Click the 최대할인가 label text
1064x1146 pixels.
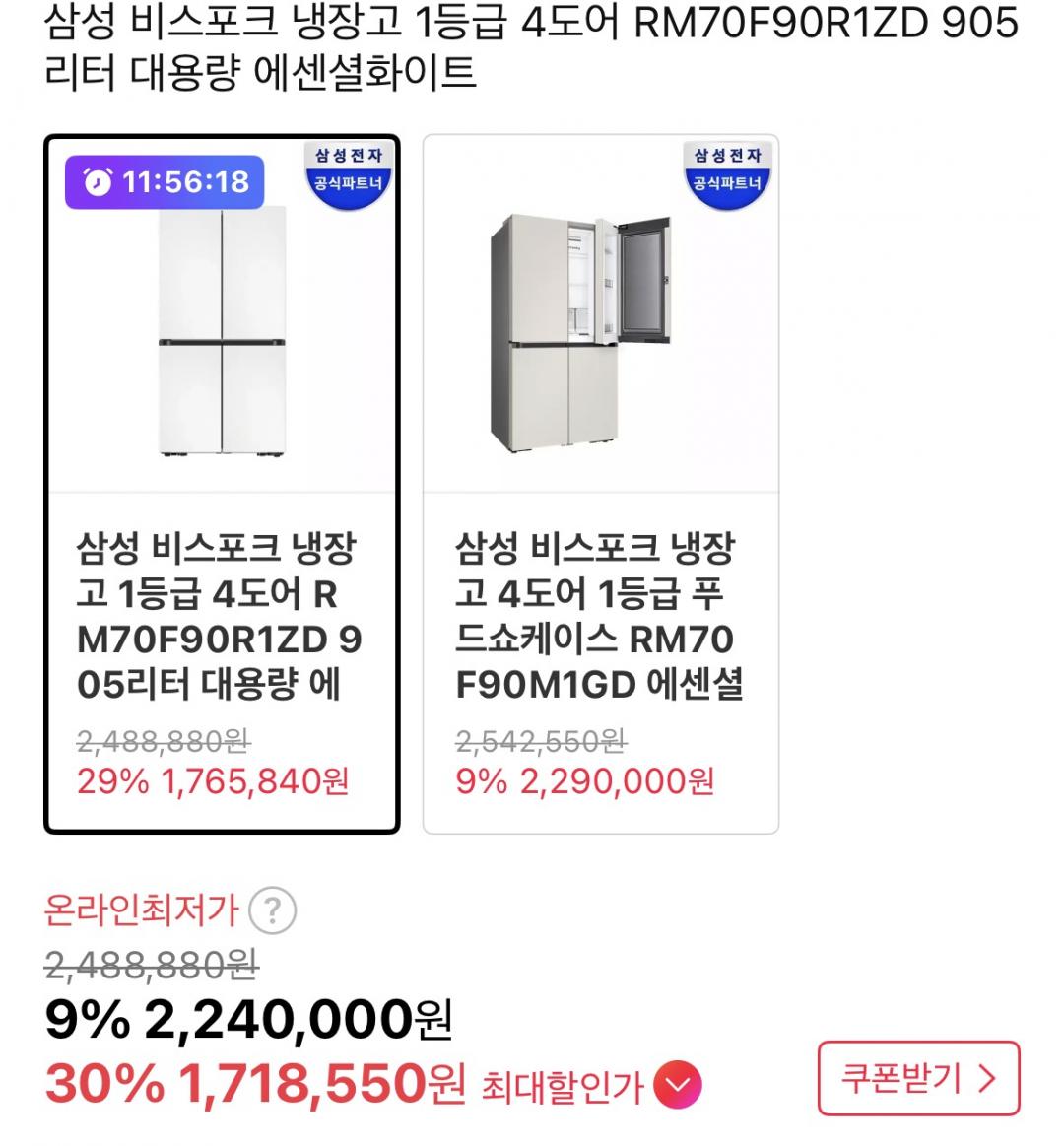[562, 1087]
